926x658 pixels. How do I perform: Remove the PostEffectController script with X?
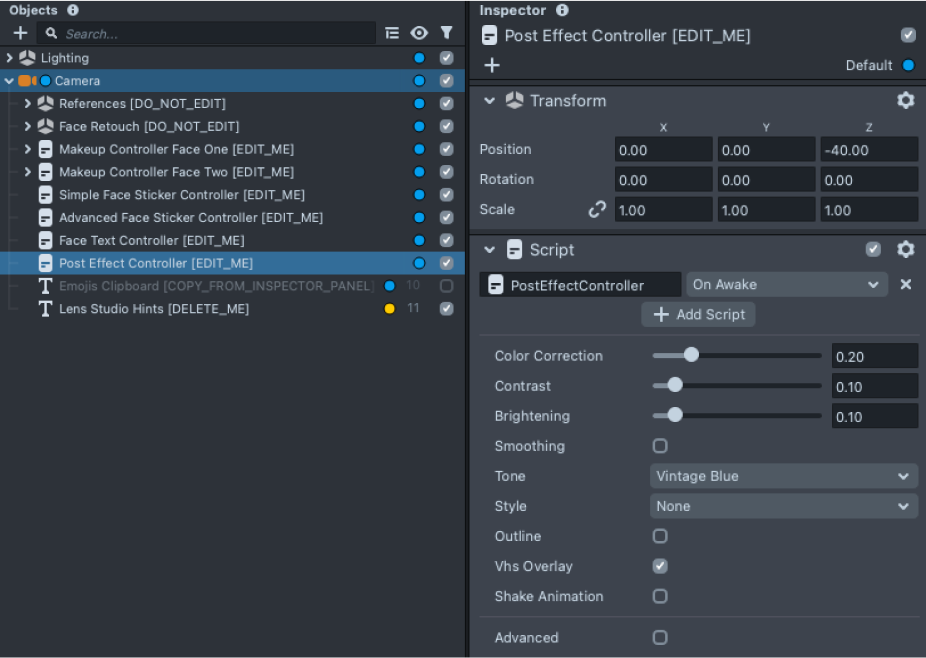pos(905,284)
